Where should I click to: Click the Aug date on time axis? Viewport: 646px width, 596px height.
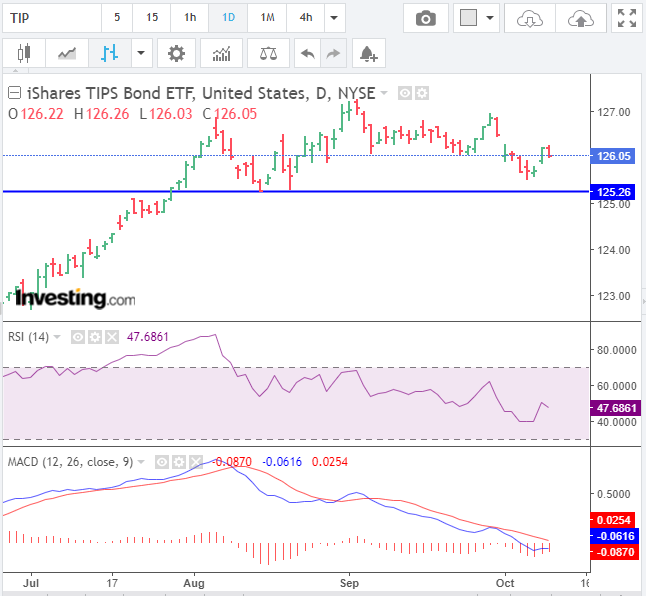(x=194, y=583)
